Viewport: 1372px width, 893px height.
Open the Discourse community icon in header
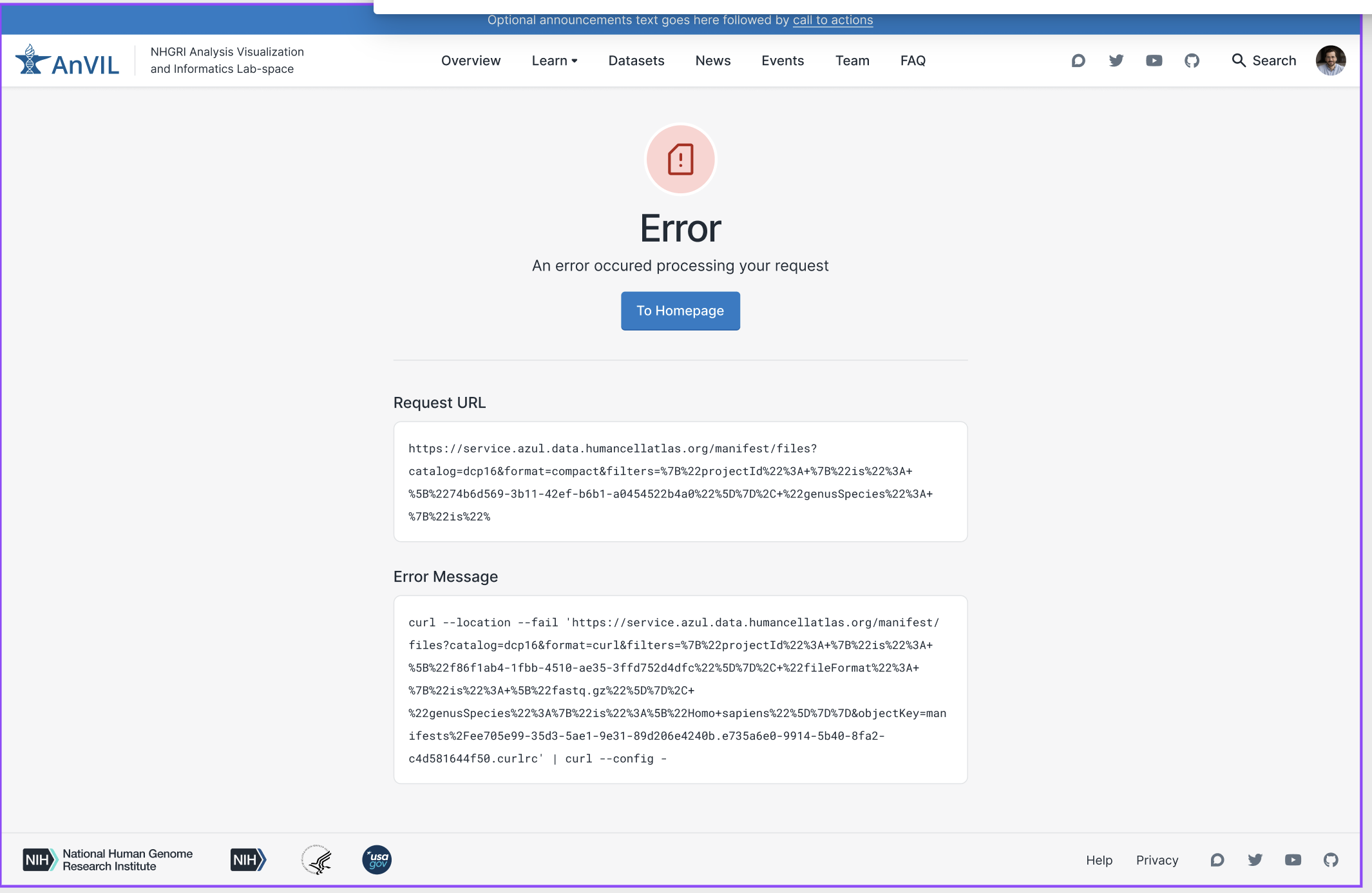(1078, 60)
